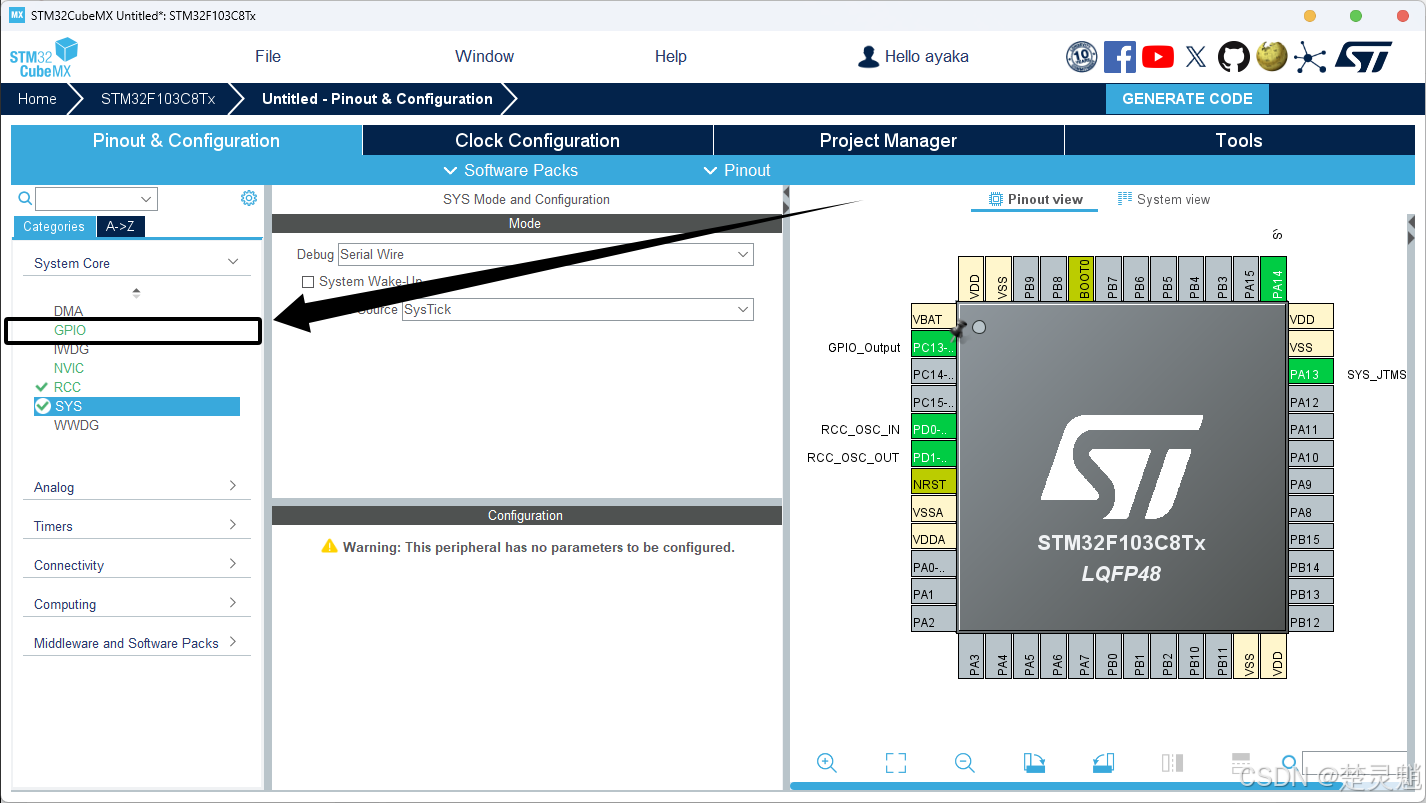Screen dimensions: 1426x803
Task: Switch to the Clock Configuration tab
Action: 538,140
